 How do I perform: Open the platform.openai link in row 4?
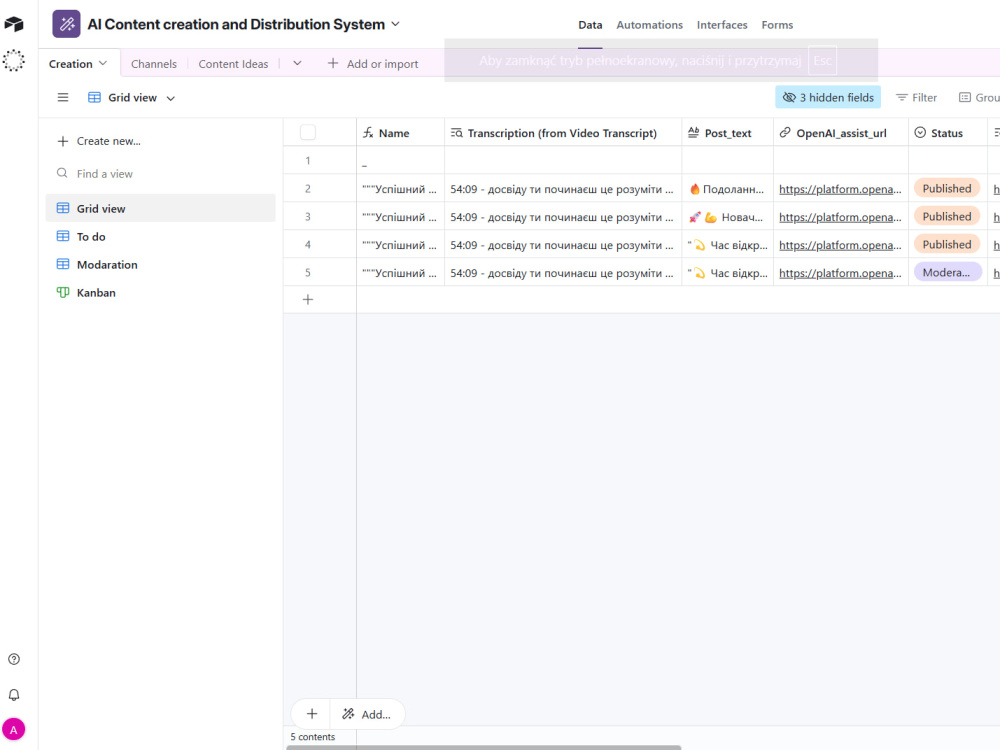click(840, 246)
